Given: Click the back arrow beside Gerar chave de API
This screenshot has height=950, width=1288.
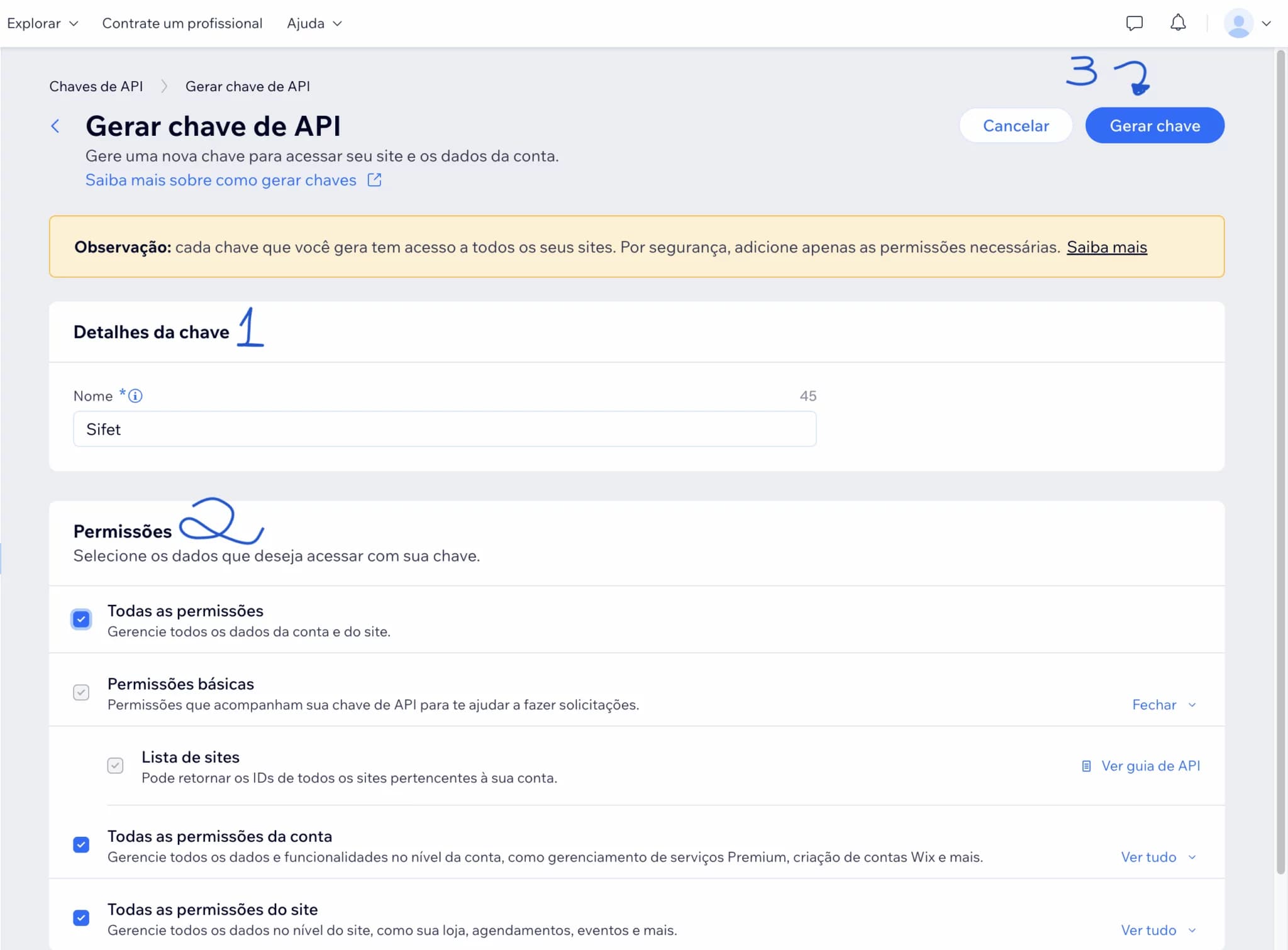Looking at the screenshot, I should [57, 126].
